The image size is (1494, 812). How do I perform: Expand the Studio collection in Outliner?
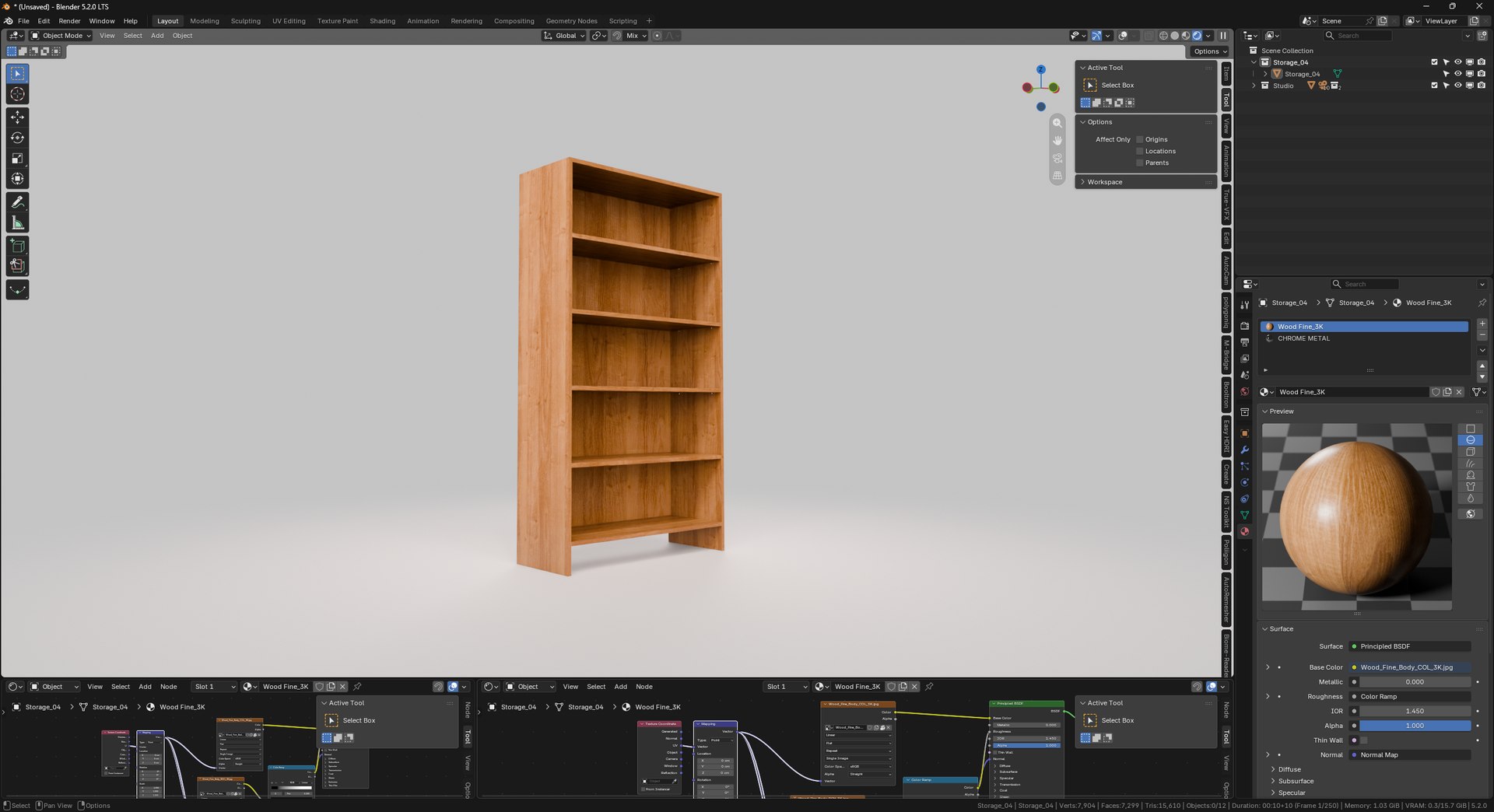click(1254, 86)
